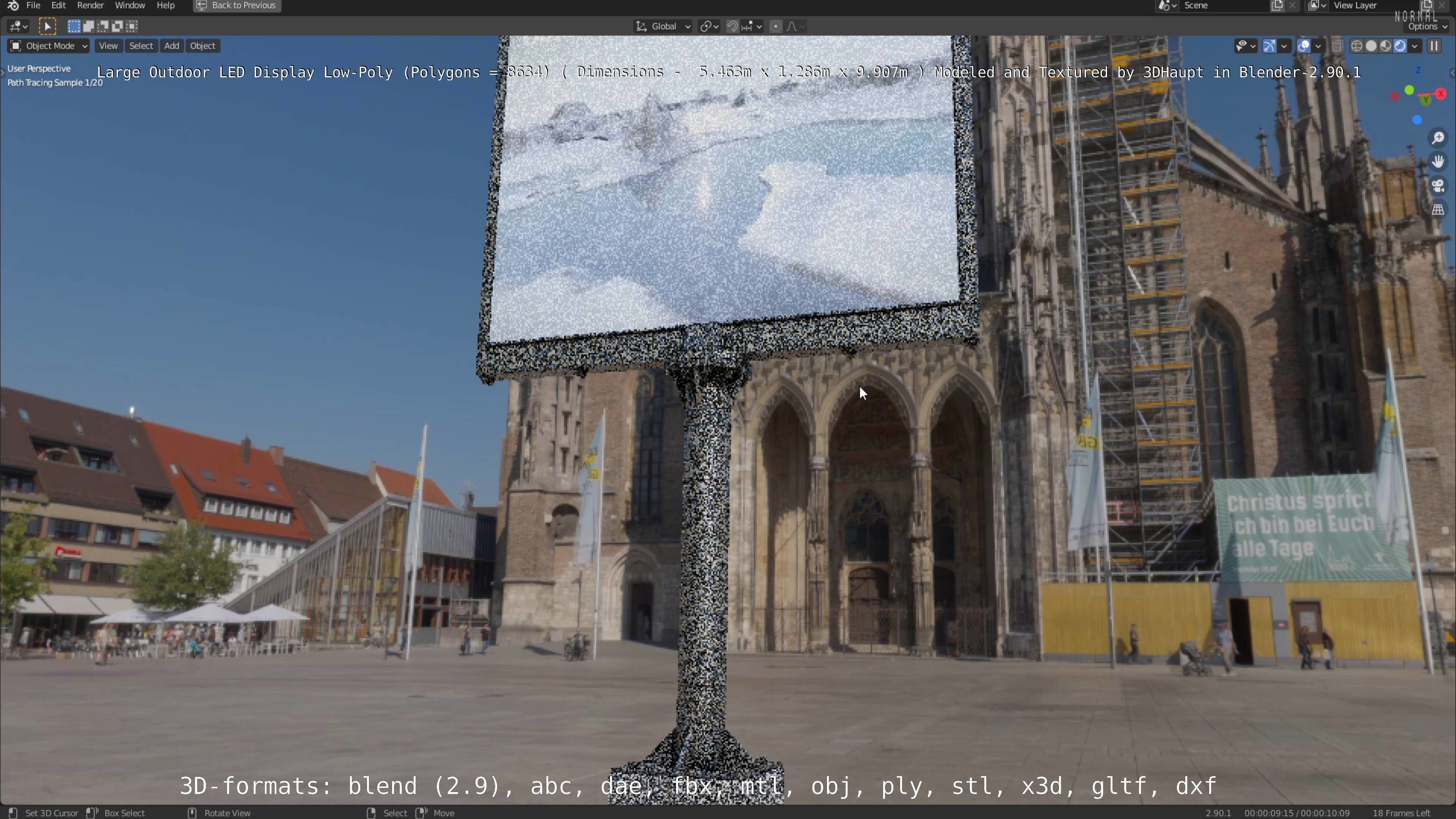1456x819 pixels.
Task: Create a new scene with the copy icon
Action: [x=1277, y=6]
